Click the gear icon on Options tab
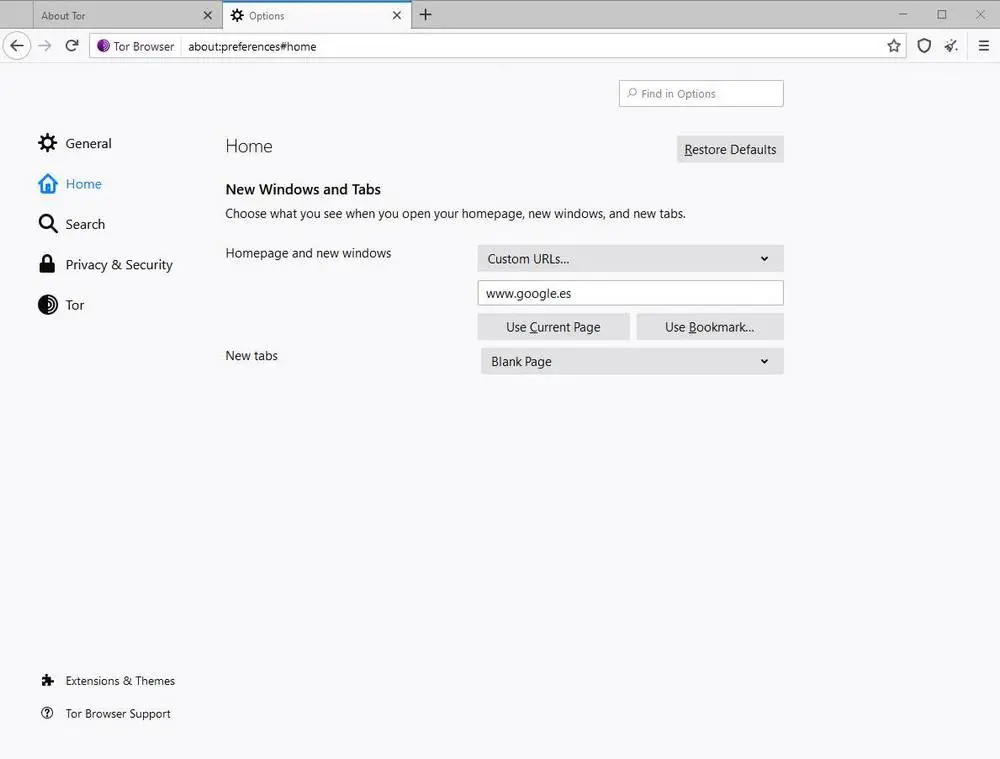 237,15
